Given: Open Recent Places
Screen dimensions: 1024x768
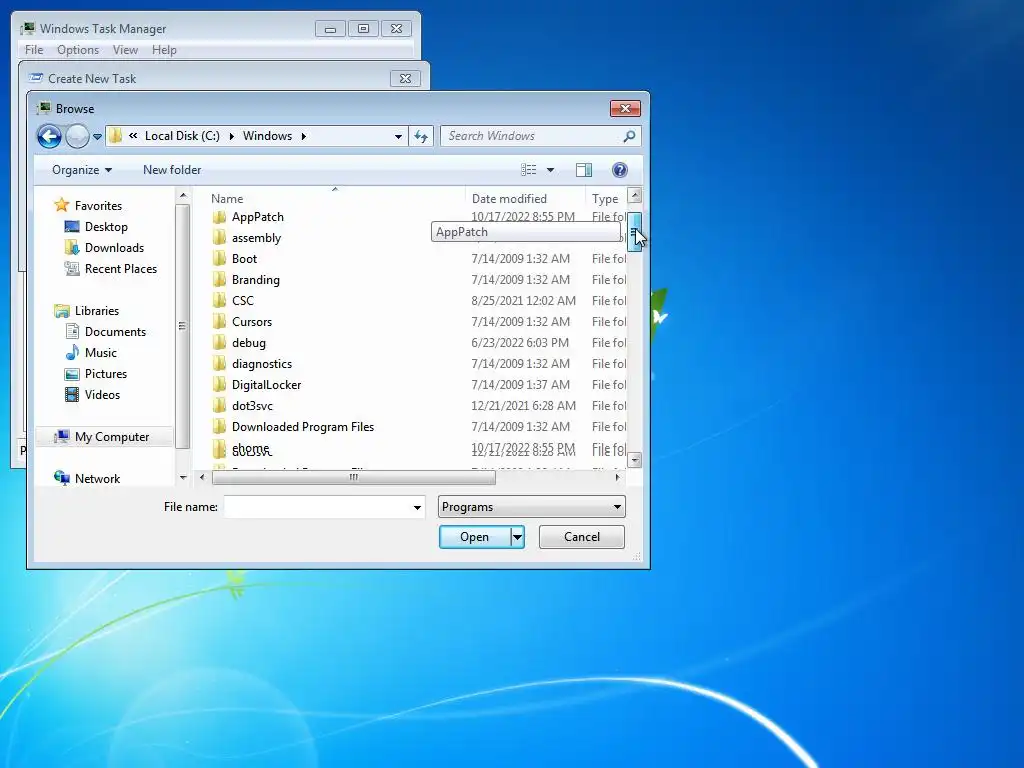Looking at the screenshot, I should pos(121,268).
